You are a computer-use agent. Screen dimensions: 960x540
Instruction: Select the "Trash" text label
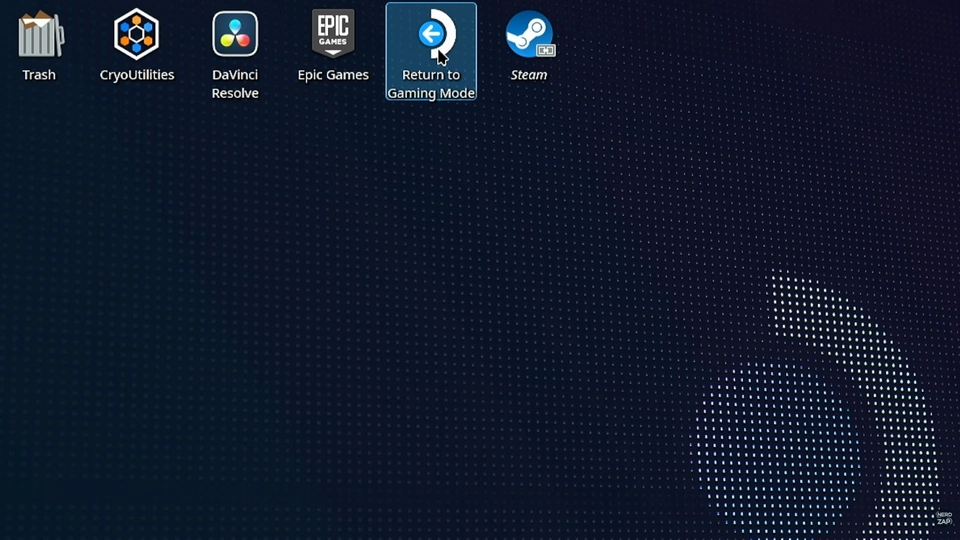39,75
